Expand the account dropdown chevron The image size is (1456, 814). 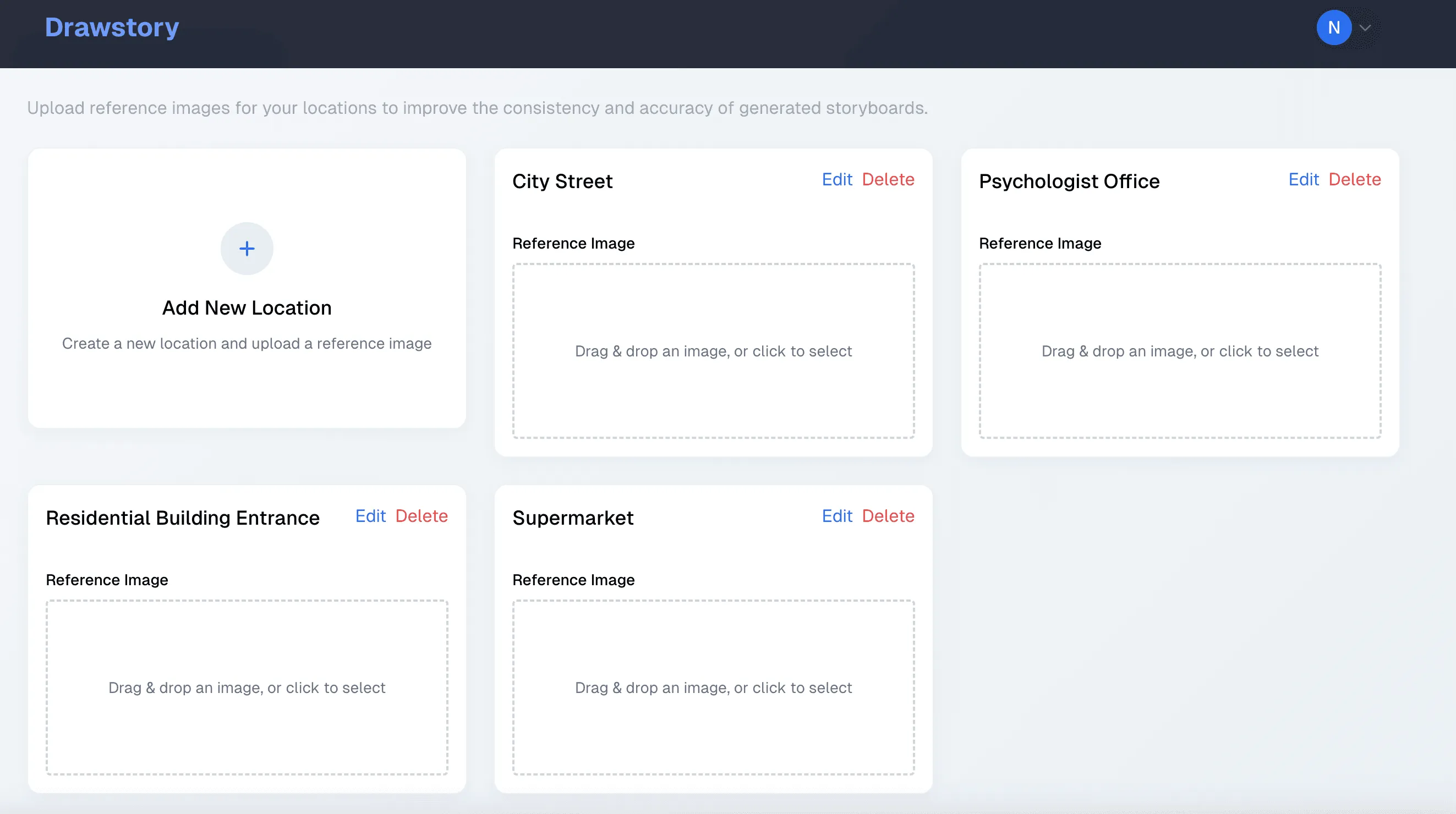click(1365, 28)
